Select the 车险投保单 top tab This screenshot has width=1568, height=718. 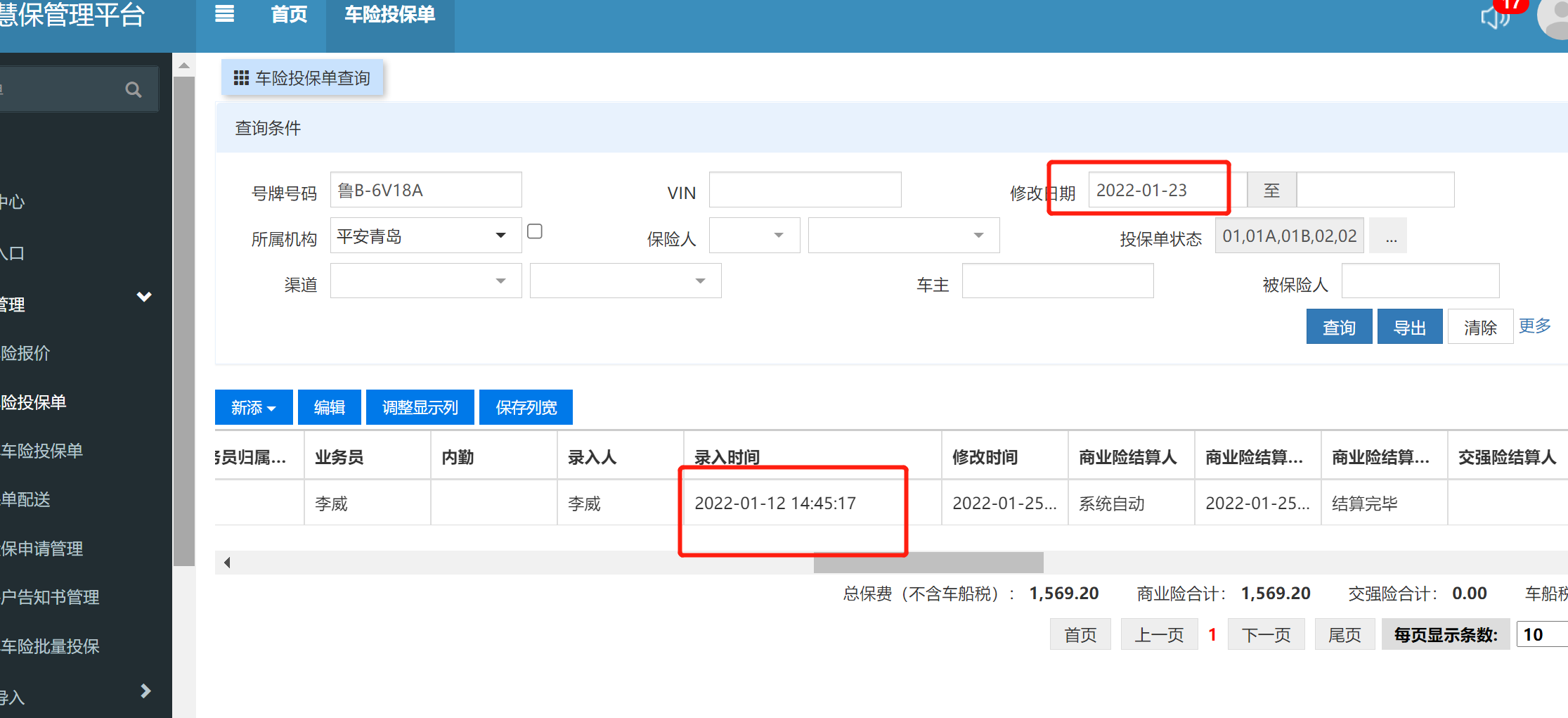click(x=390, y=14)
